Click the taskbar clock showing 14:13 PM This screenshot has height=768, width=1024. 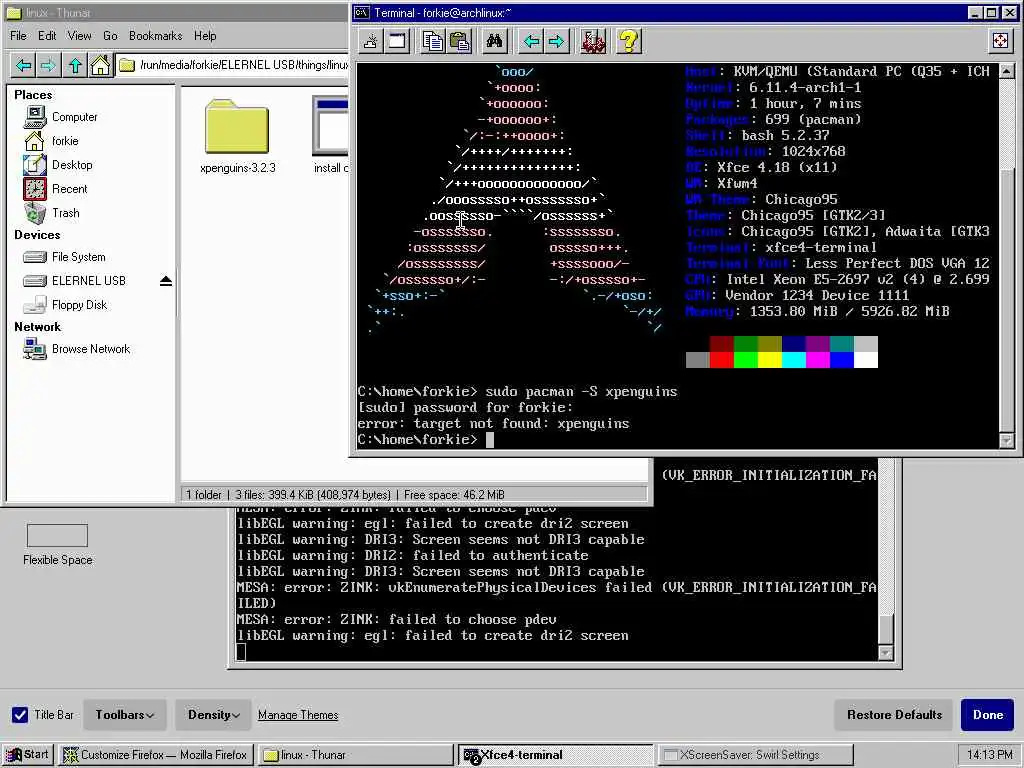point(989,755)
